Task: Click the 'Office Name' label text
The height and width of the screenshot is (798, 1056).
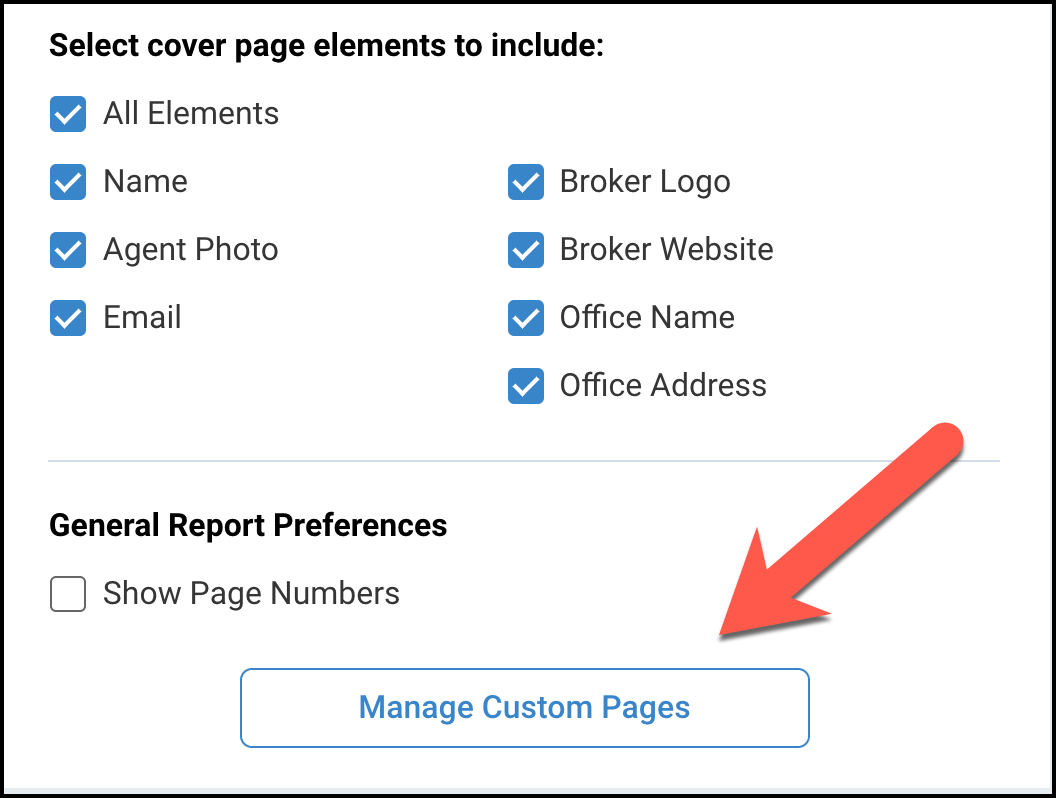Action: point(647,318)
